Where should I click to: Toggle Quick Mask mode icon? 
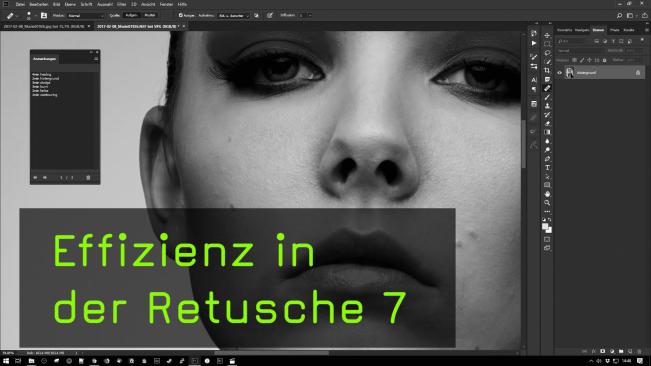tap(547, 239)
